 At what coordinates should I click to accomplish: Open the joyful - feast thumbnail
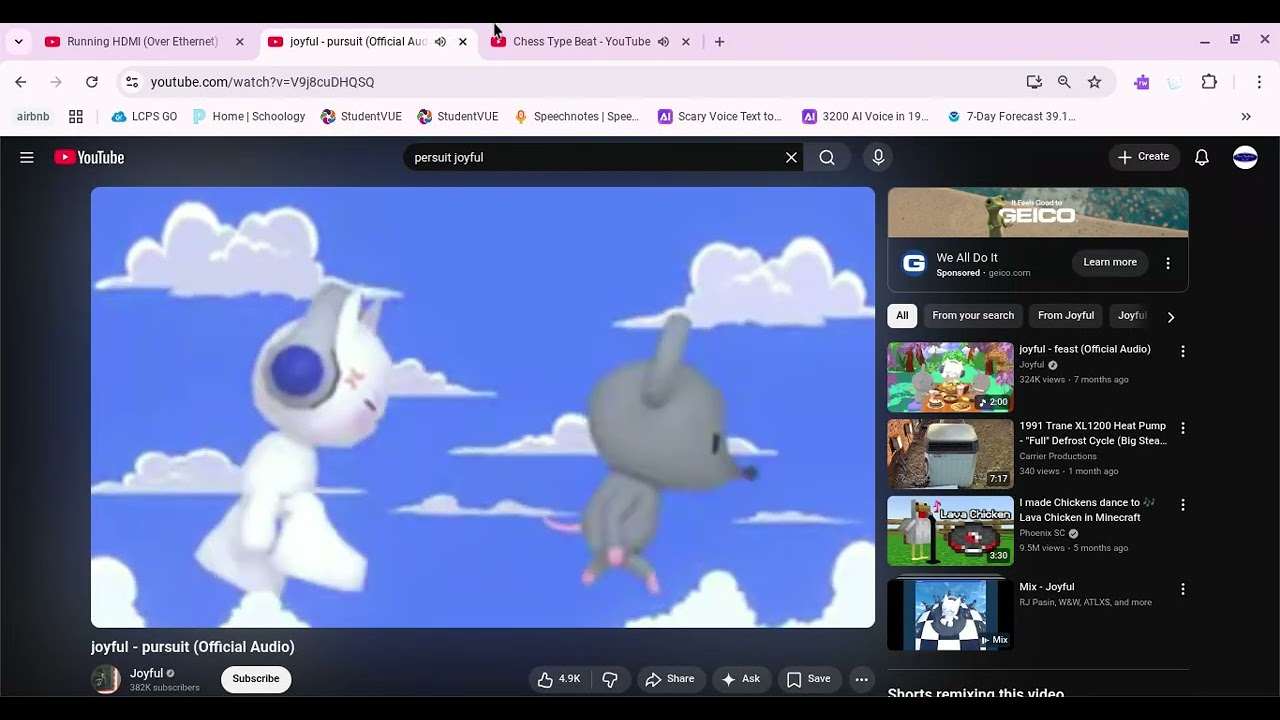coord(950,377)
